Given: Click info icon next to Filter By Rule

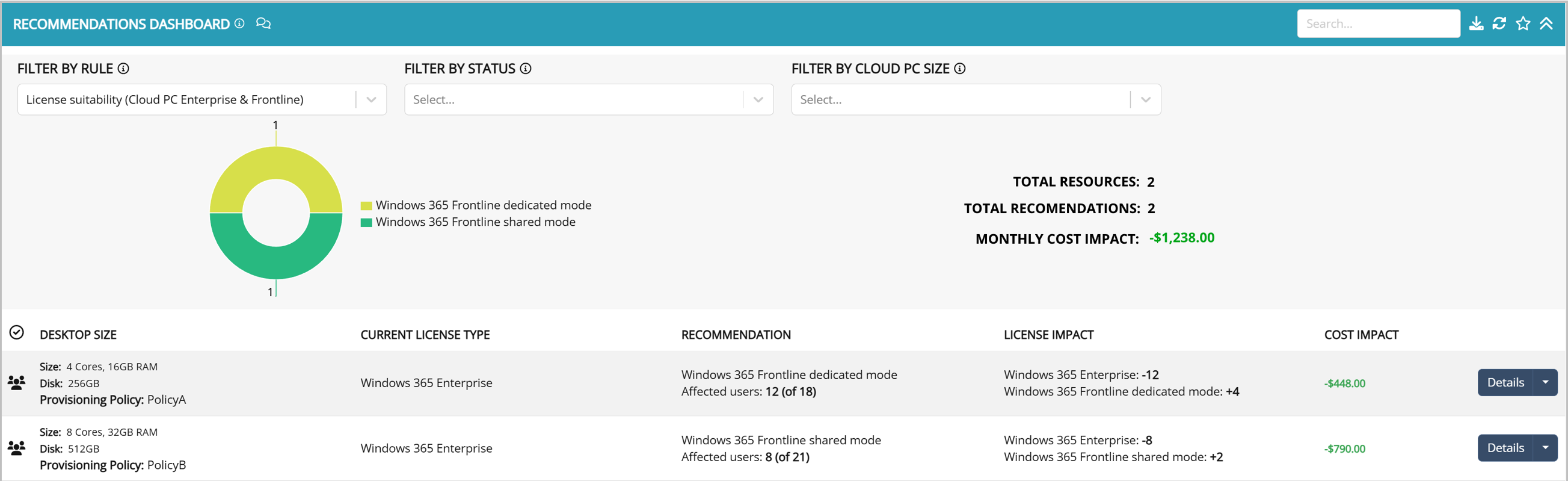Looking at the screenshot, I should pyautogui.click(x=123, y=69).
